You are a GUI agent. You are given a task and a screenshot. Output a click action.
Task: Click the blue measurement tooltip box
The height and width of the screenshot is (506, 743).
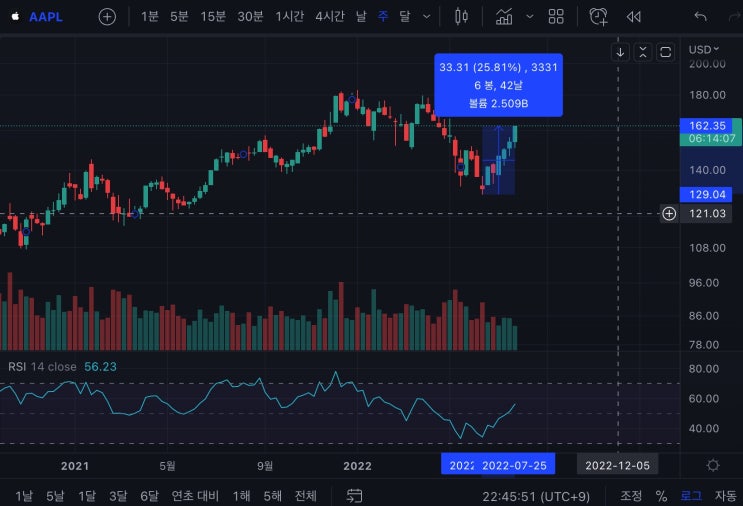click(x=498, y=85)
